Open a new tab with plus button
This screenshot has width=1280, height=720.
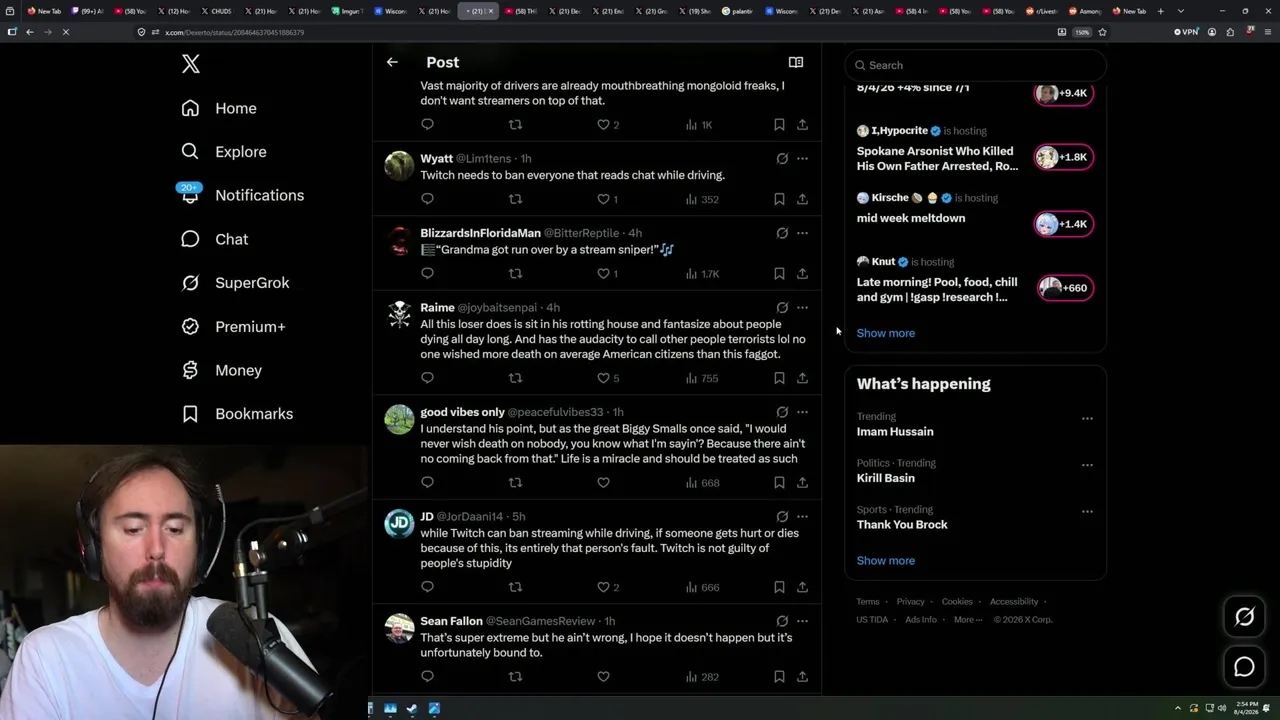tap(1160, 11)
